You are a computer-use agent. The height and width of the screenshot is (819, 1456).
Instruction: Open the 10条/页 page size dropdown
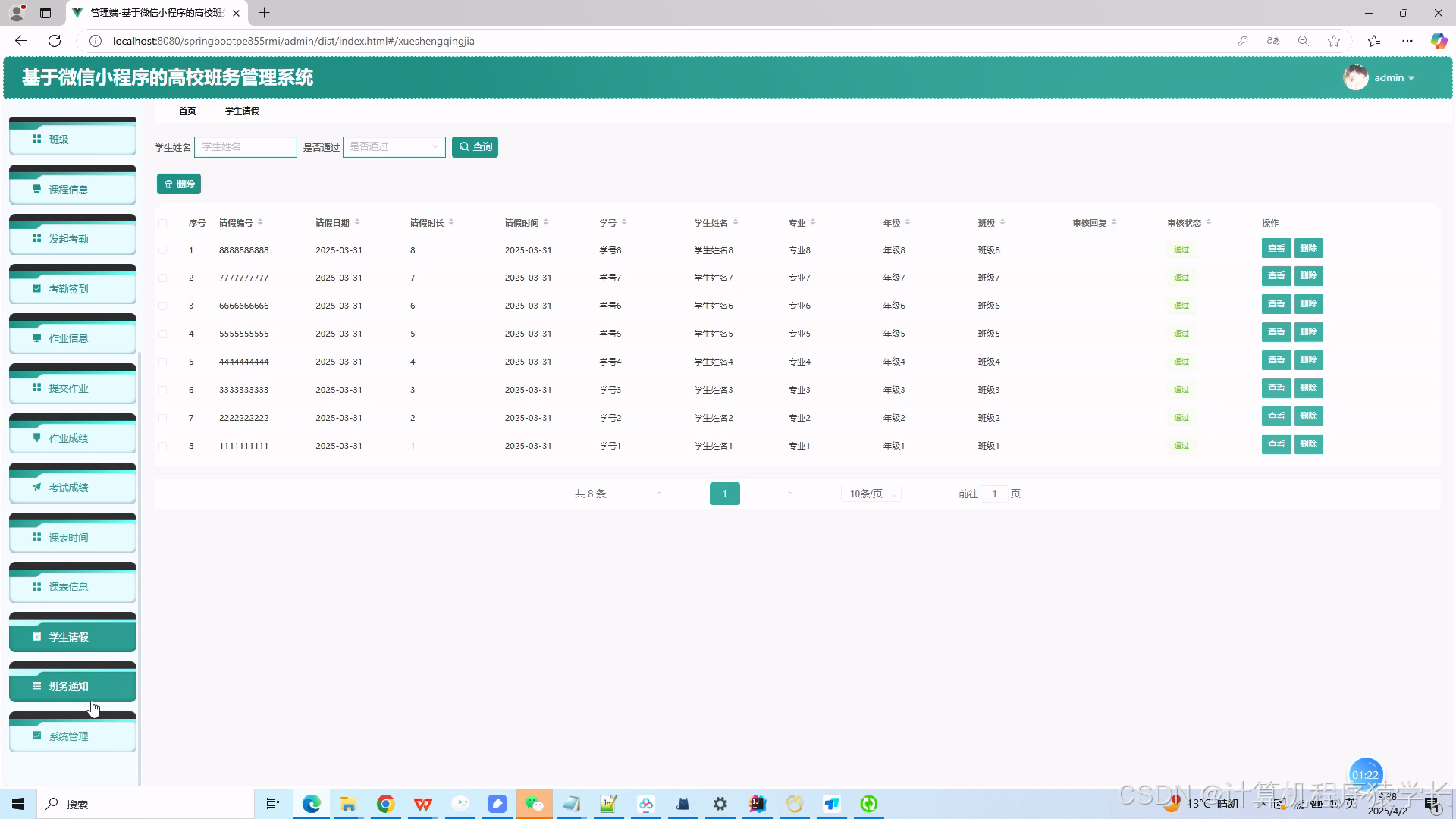click(871, 494)
